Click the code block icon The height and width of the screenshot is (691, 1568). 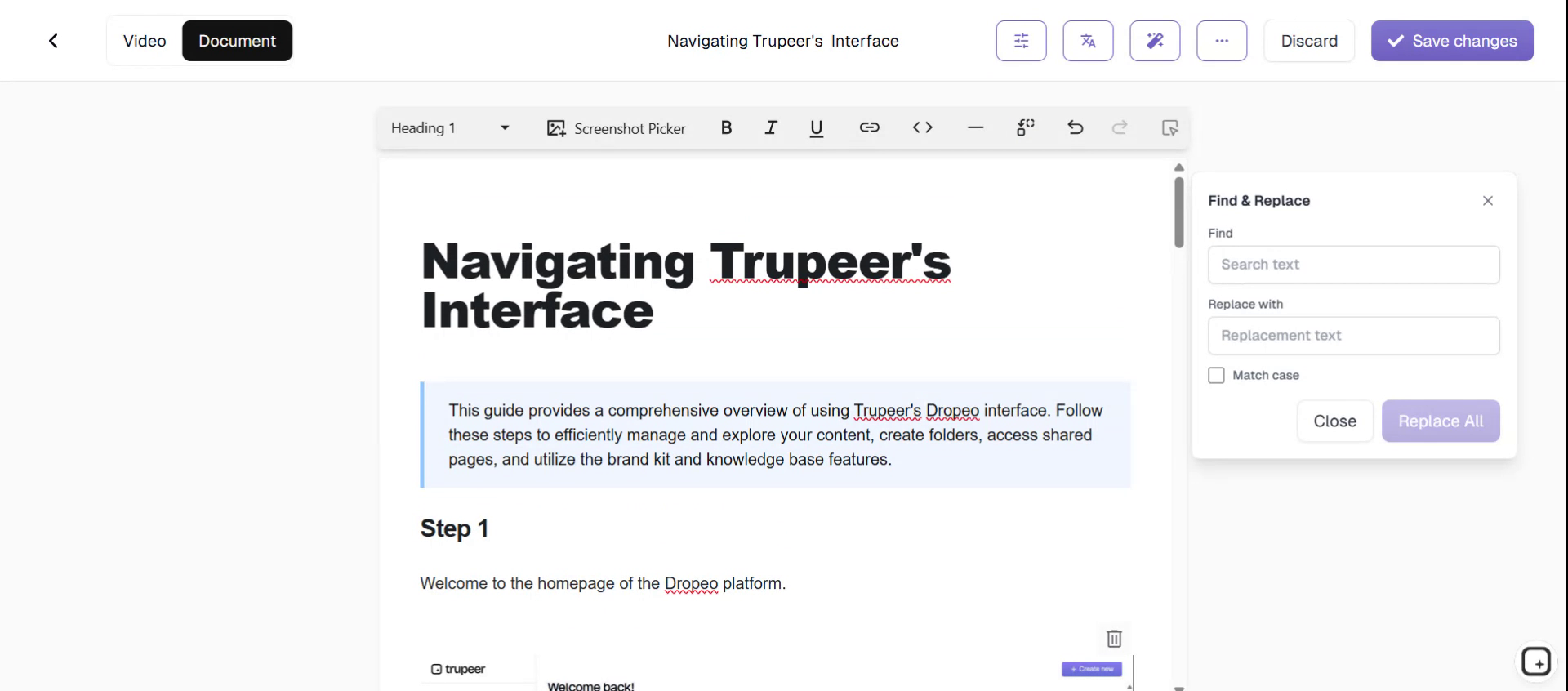(x=922, y=127)
